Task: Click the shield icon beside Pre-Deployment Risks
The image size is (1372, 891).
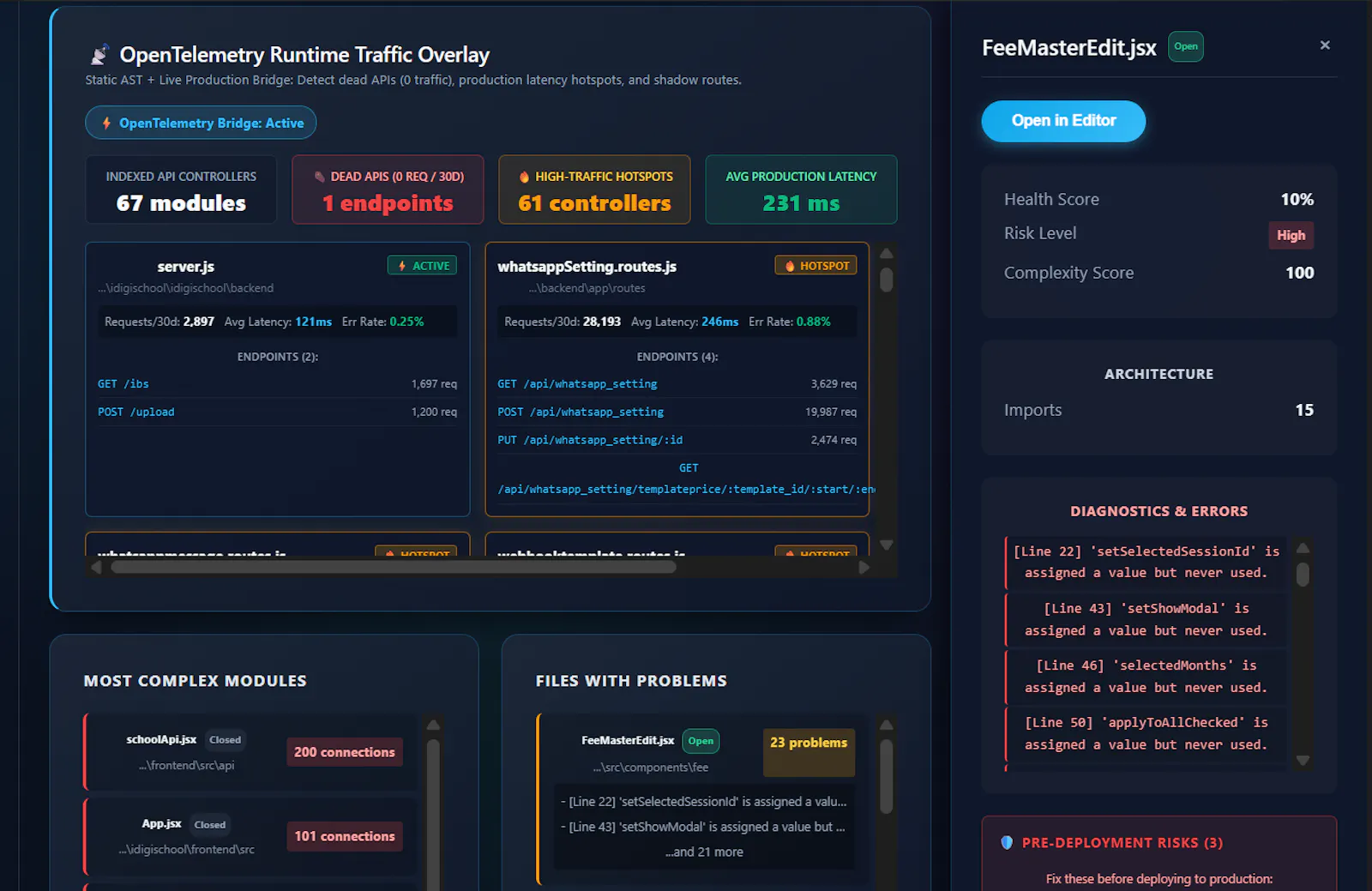Action: (x=1007, y=843)
